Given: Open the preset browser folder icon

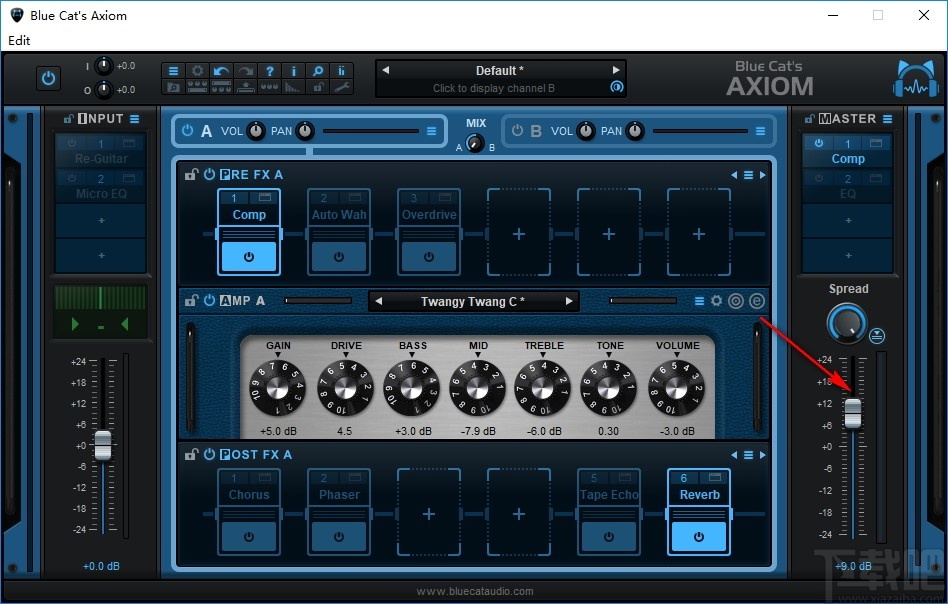Looking at the screenshot, I should [x=174, y=87].
